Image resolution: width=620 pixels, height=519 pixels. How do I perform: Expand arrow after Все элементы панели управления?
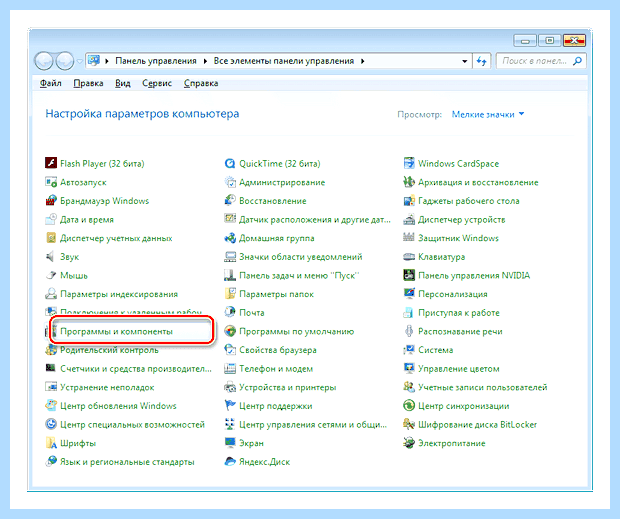(362, 61)
